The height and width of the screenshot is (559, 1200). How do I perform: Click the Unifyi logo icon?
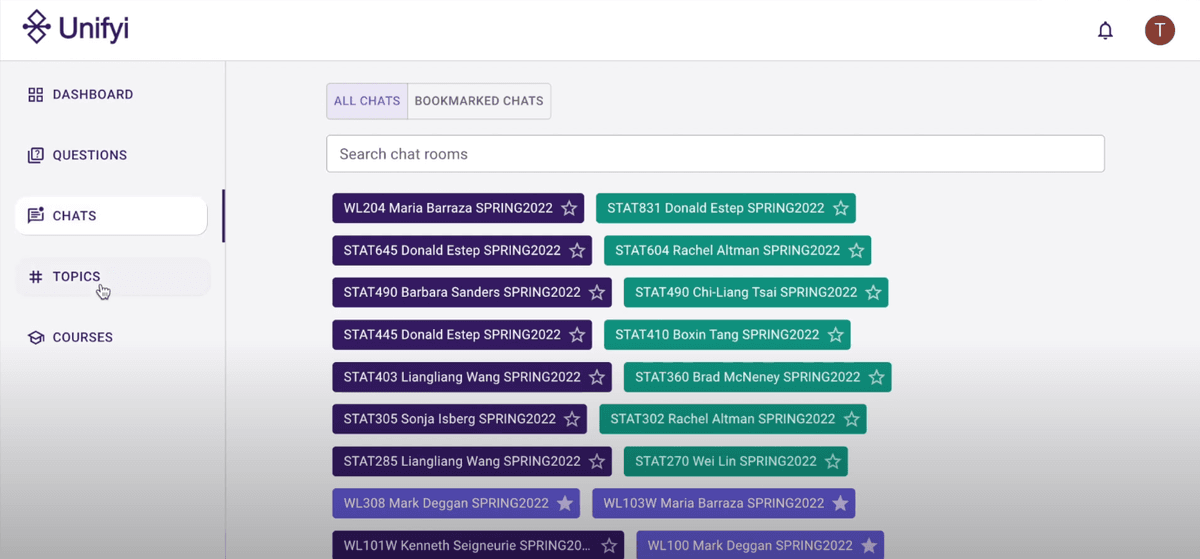click(x=37, y=28)
